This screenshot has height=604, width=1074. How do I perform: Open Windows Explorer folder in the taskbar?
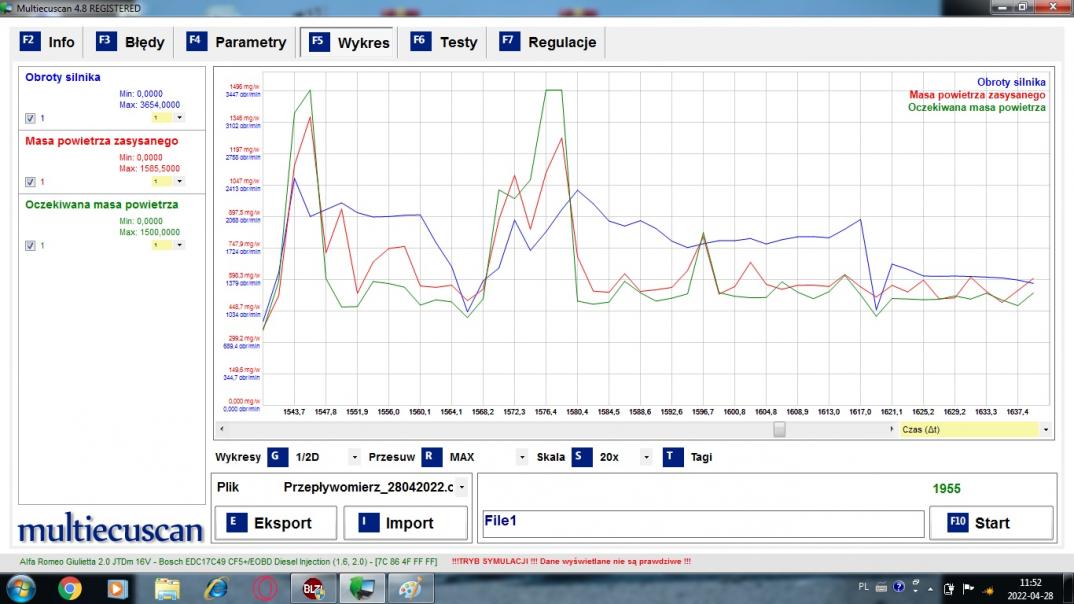[x=167, y=589]
